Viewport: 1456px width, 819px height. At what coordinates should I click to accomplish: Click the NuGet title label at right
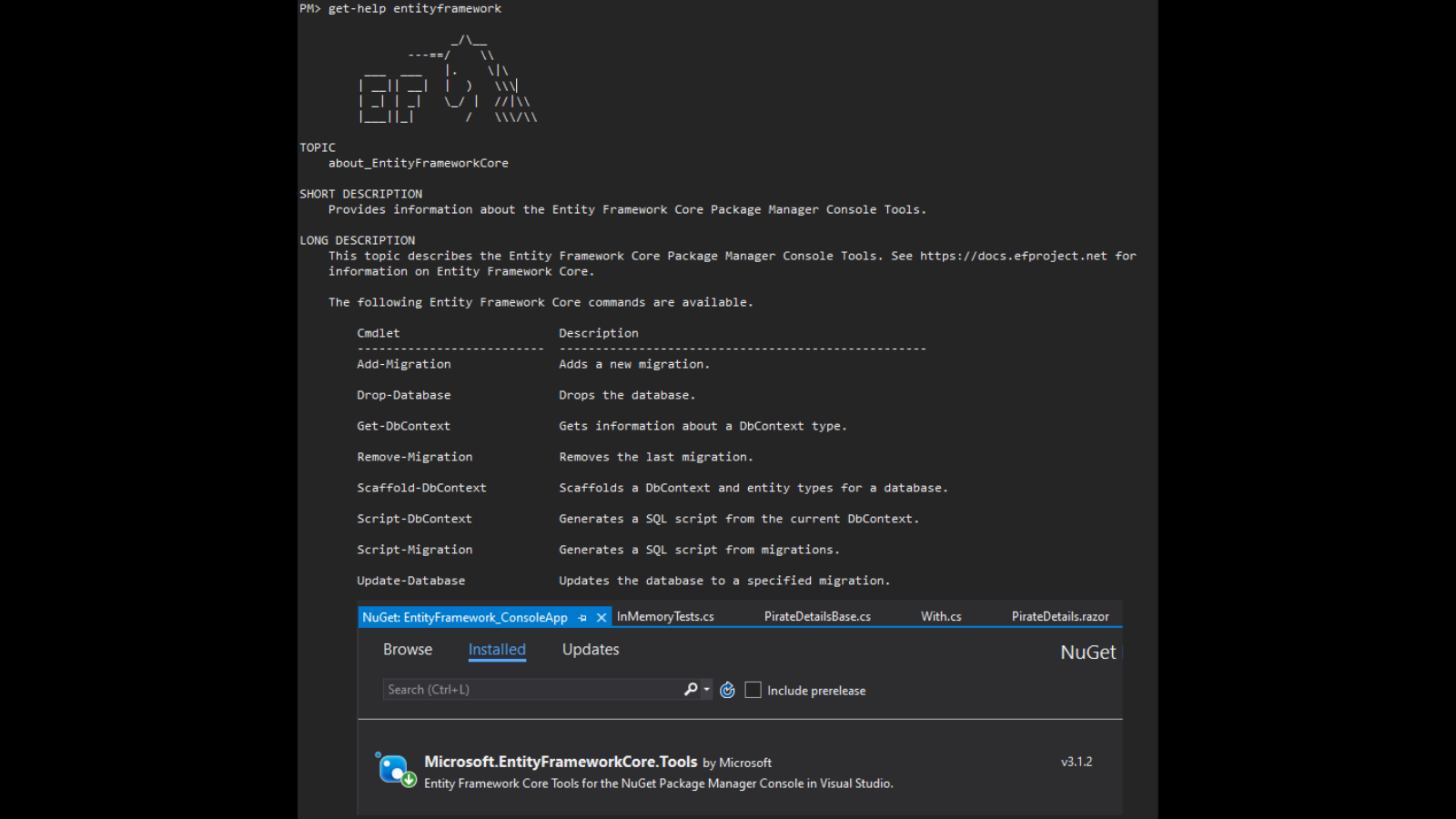(1088, 652)
